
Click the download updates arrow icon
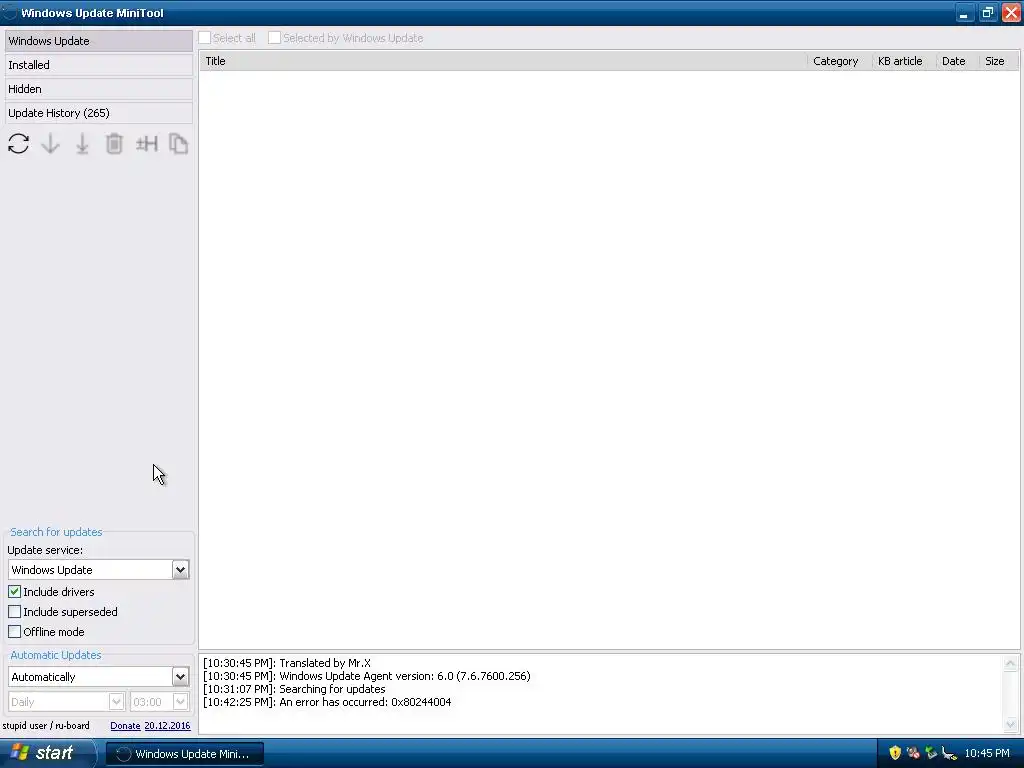point(50,144)
